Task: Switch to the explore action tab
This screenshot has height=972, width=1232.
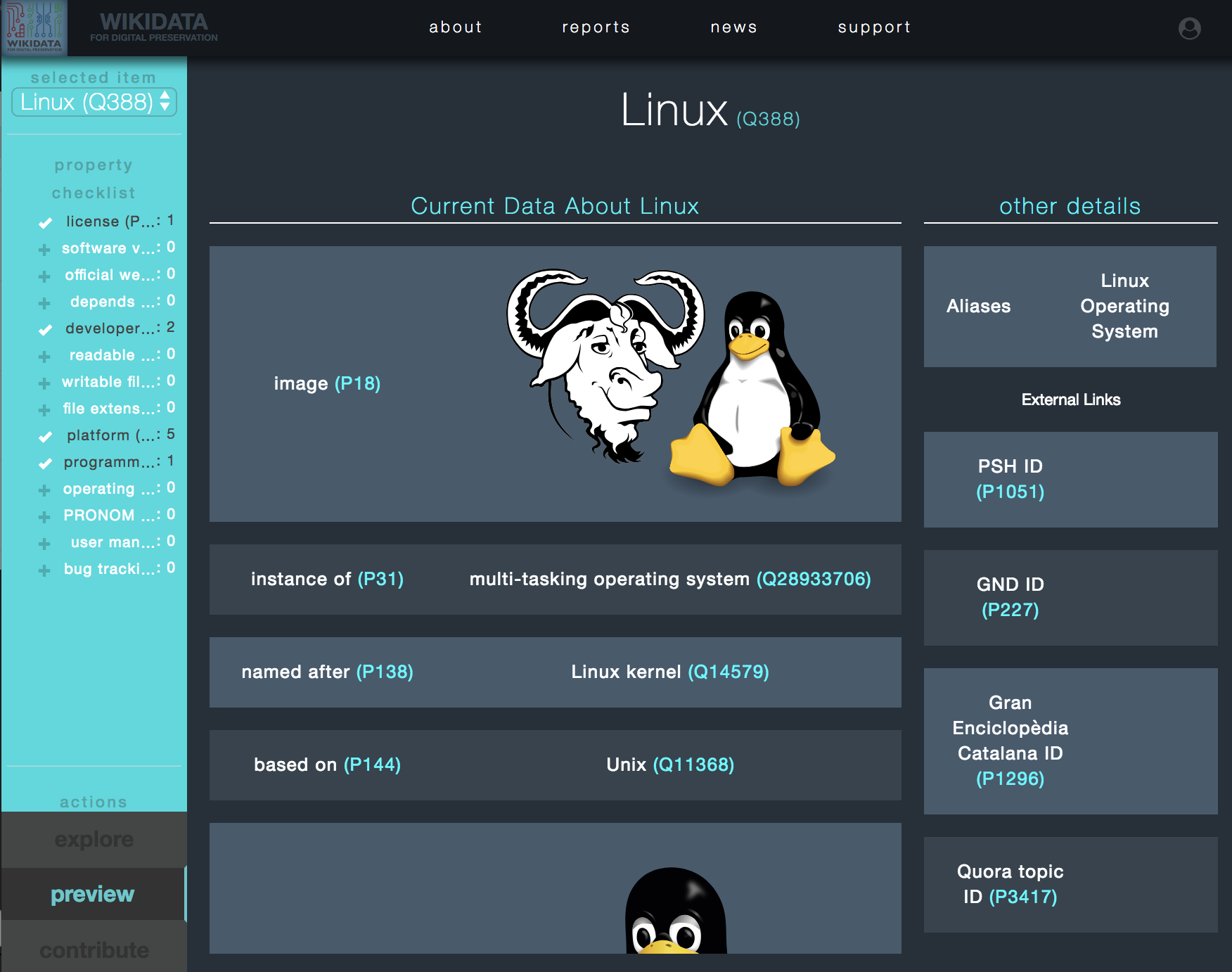Action: click(94, 839)
